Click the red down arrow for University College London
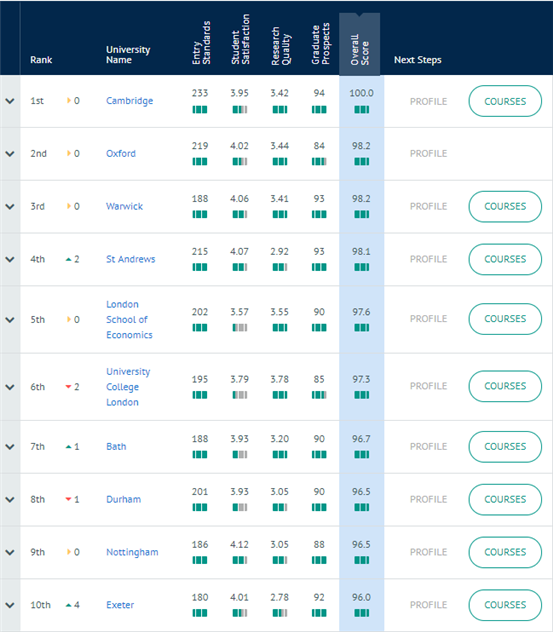The image size is (553, 632). [x=69, y=387]
